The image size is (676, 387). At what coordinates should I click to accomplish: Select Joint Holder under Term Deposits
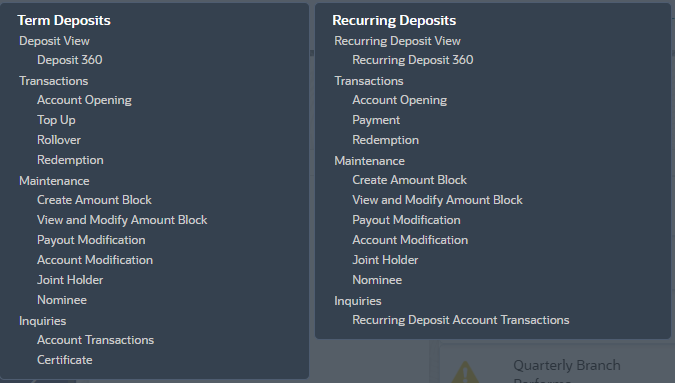70,280
